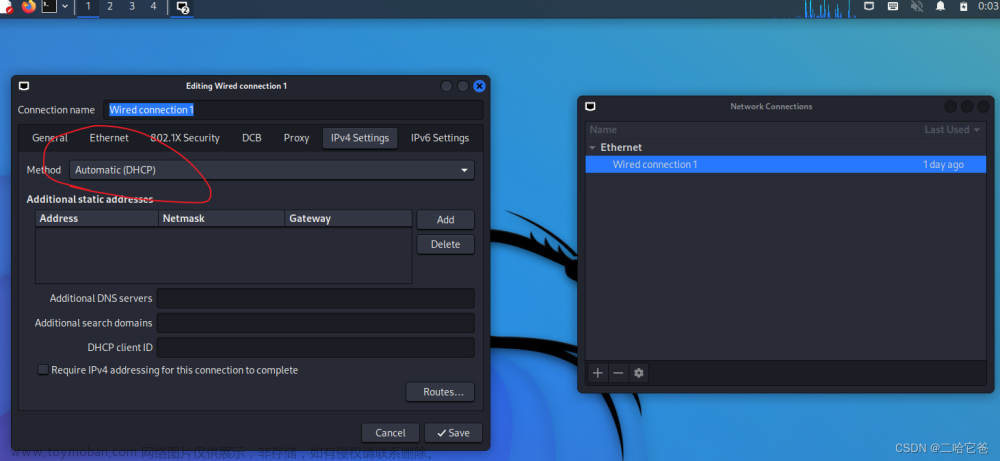The height and width of the screenshot is (461, 1000).
Task: Select Wired connection 1 in Network Connections
Action: [786, 165]
